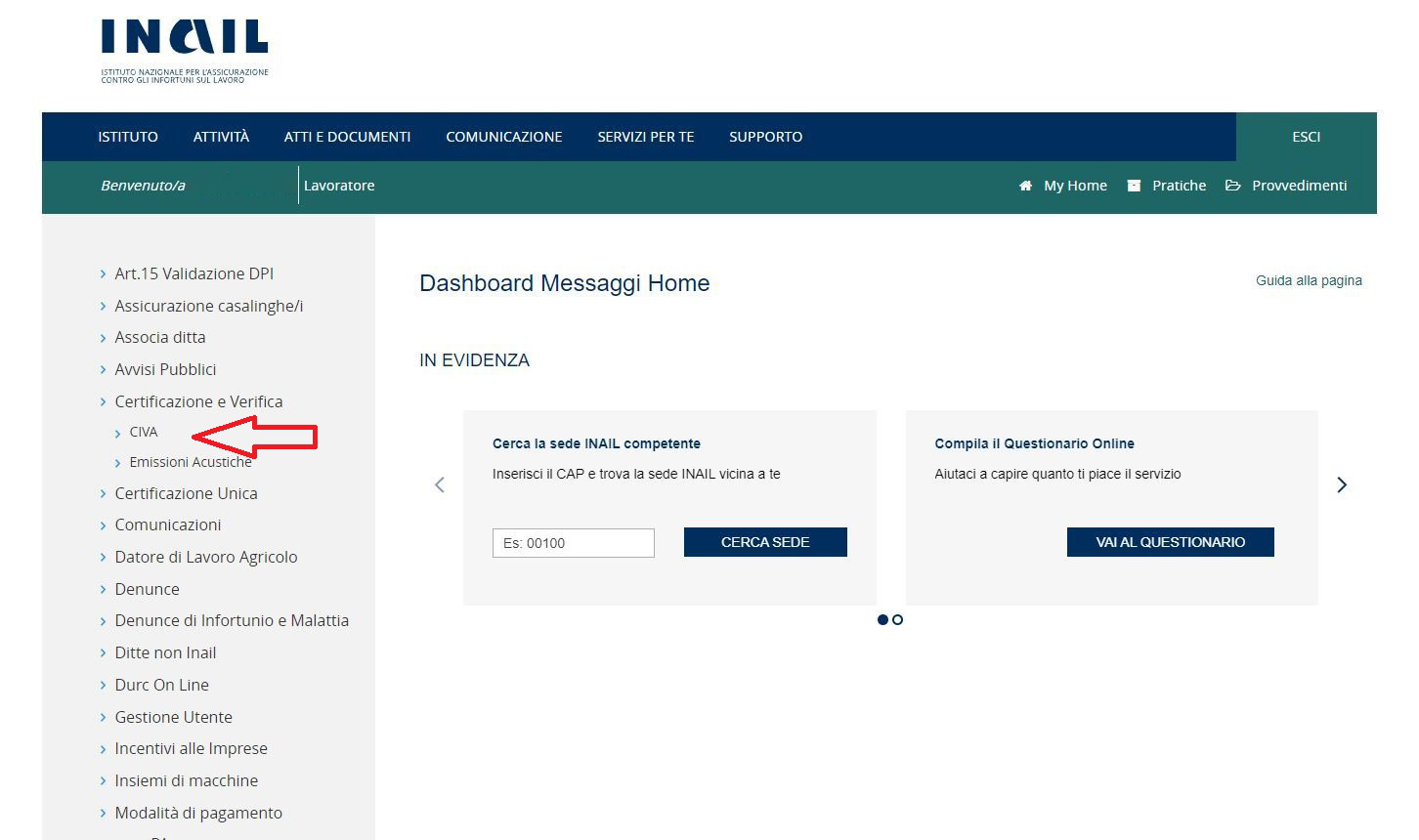Open the ISTITUTO menu
This screenshot has height=840, width=1419.
coord(128,137)
